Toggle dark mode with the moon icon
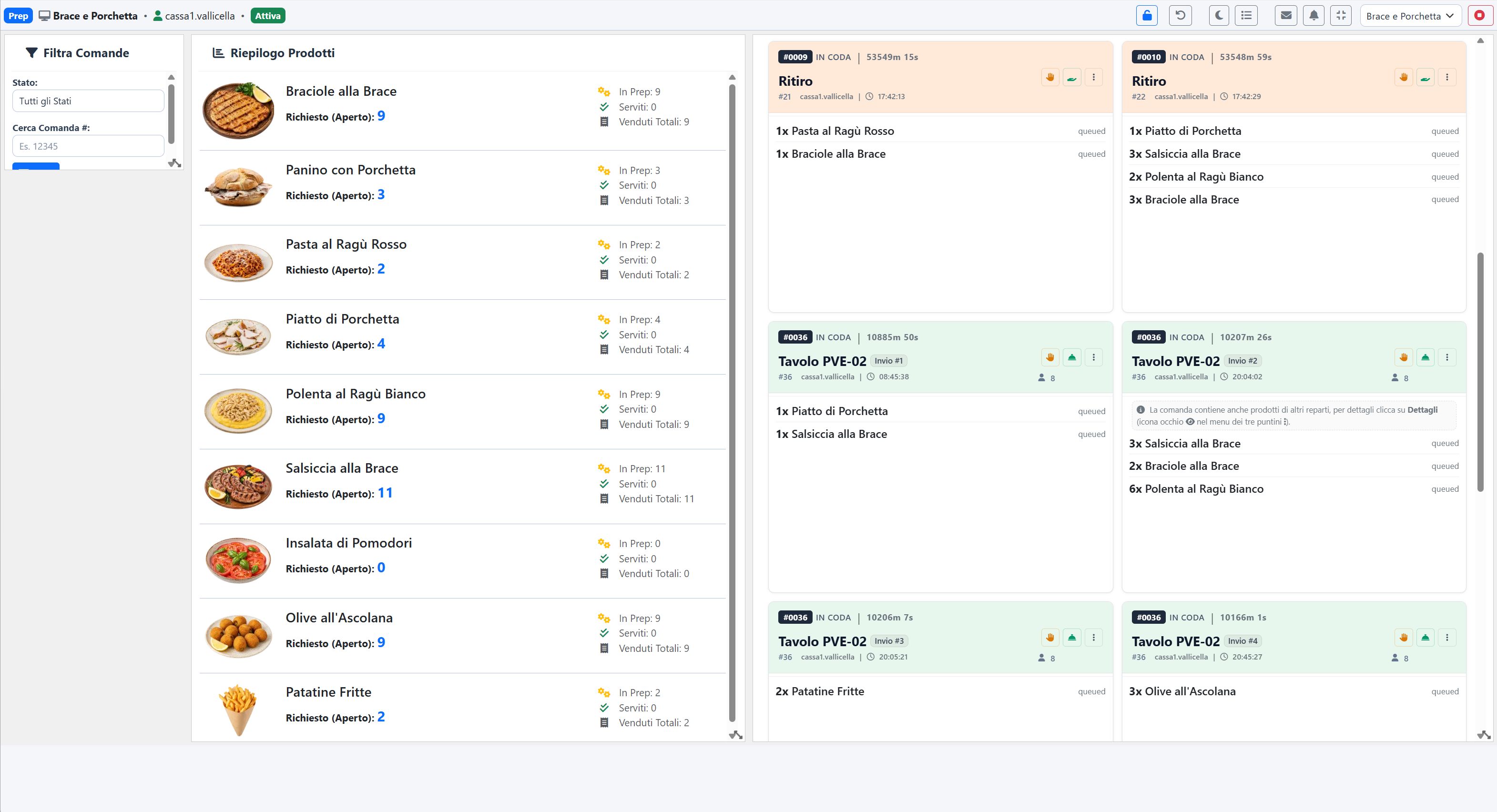The image size is (1497, 812). [x=1219, y=16]
